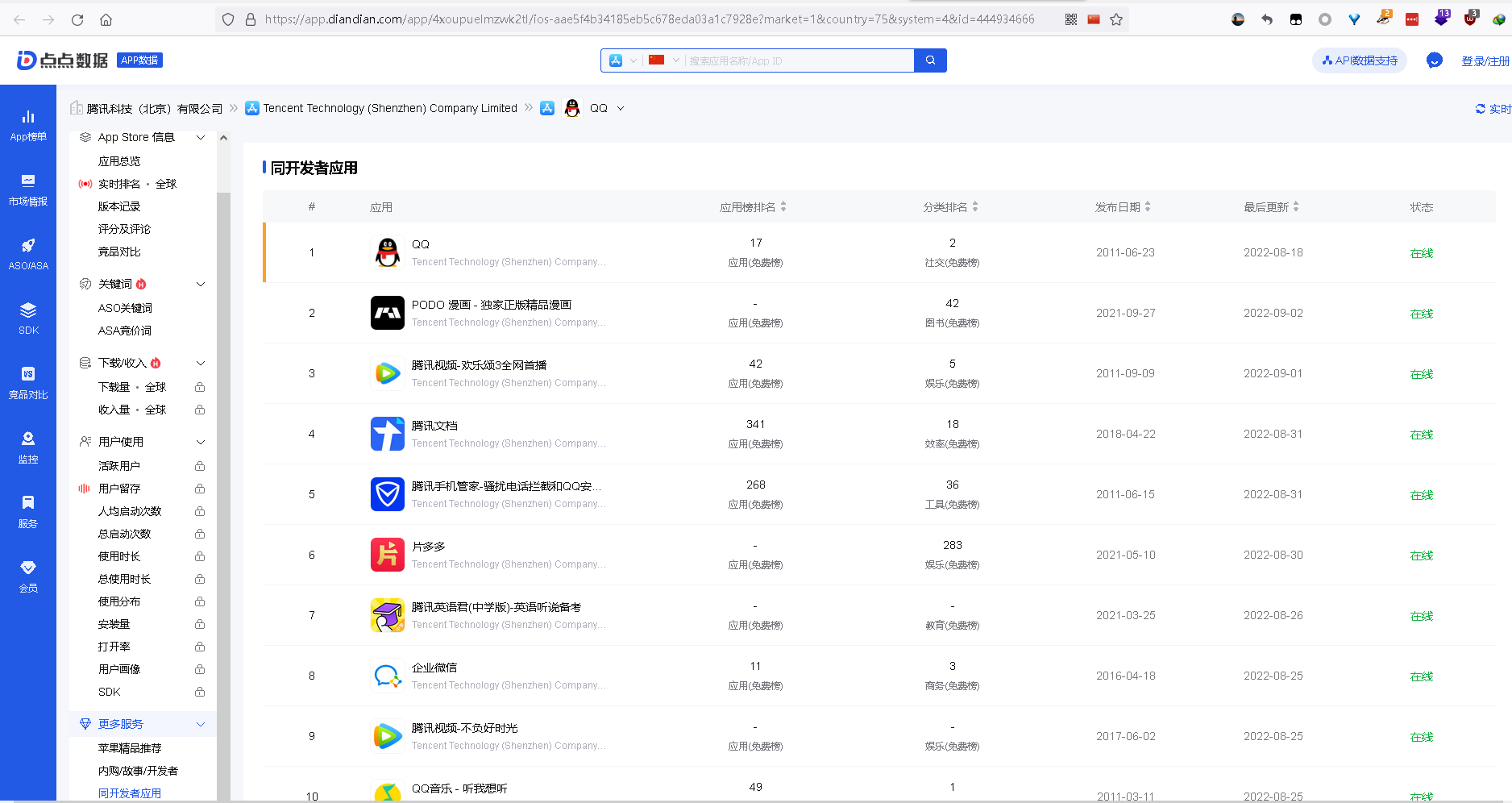Screen dimensions: 1512x803
Task: Open Tencent Technology (Shenzhen) breadcrumb link
Action: pyautogui.click(x=390, y=108)
